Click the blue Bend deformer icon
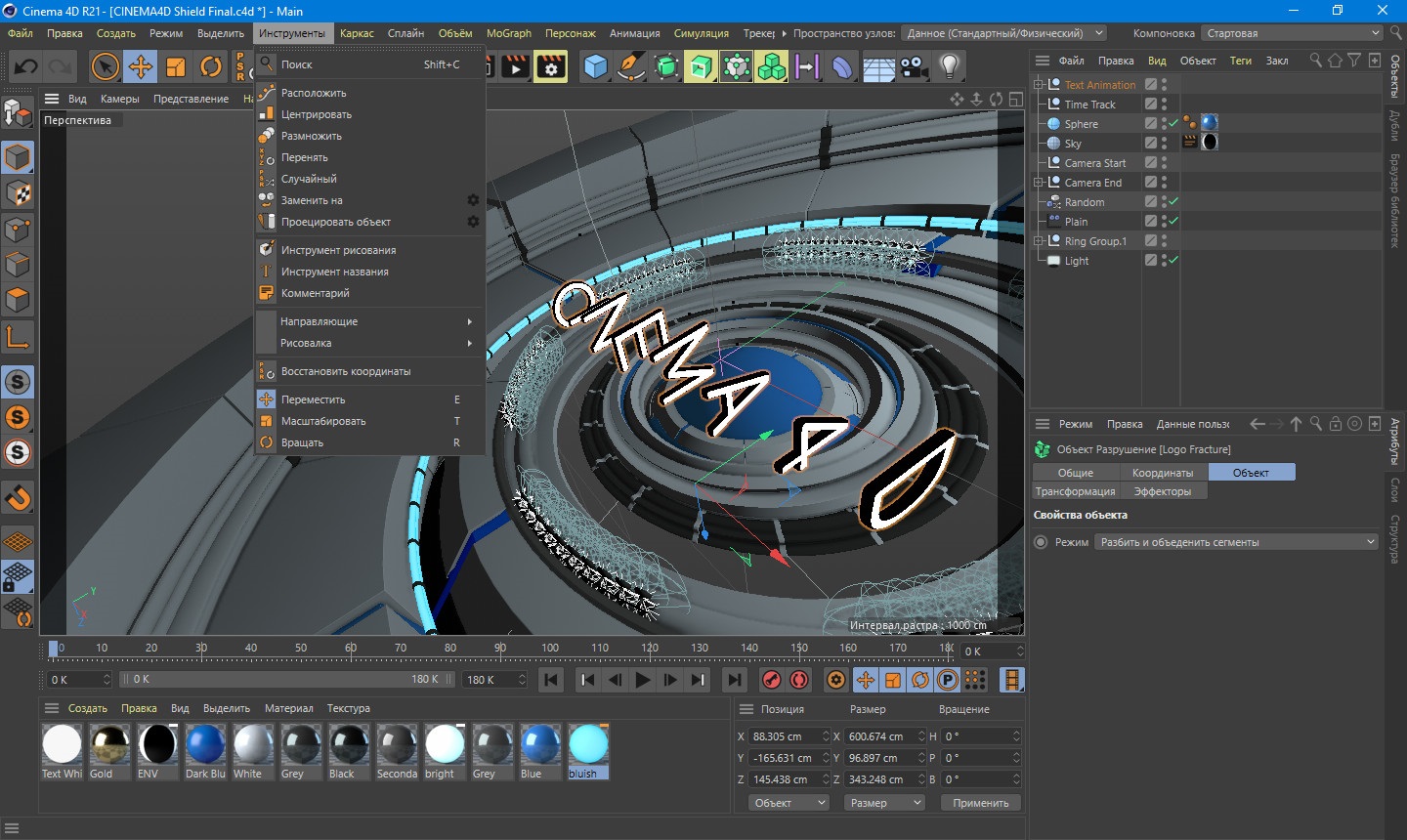This screenshot has height=840, width=1407. pyautogui.click(x=842, y=67)
